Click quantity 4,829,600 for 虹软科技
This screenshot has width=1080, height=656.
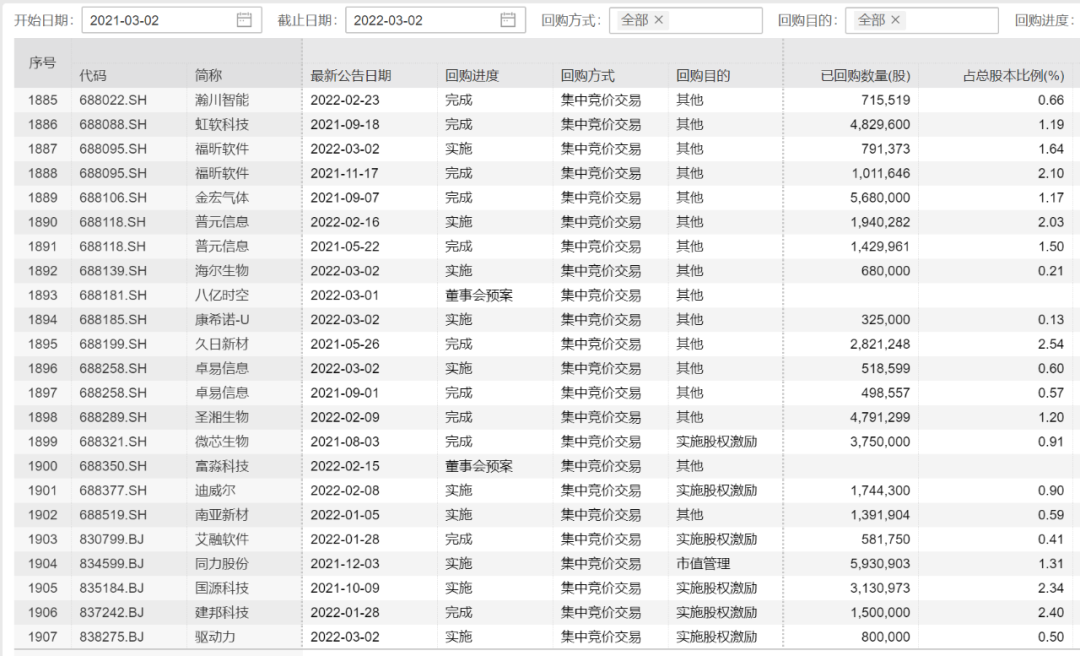pyautogui.click(x=880, y=125)
